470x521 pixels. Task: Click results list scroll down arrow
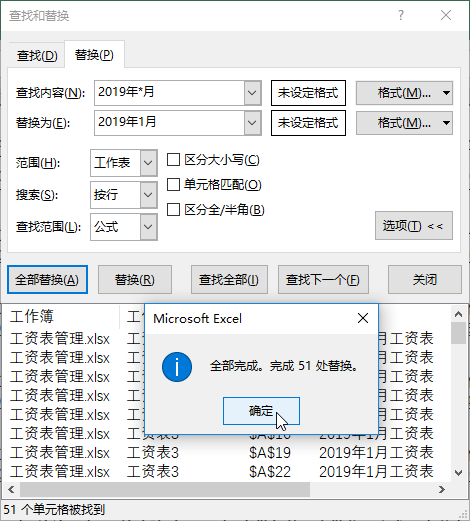(459, 473)
